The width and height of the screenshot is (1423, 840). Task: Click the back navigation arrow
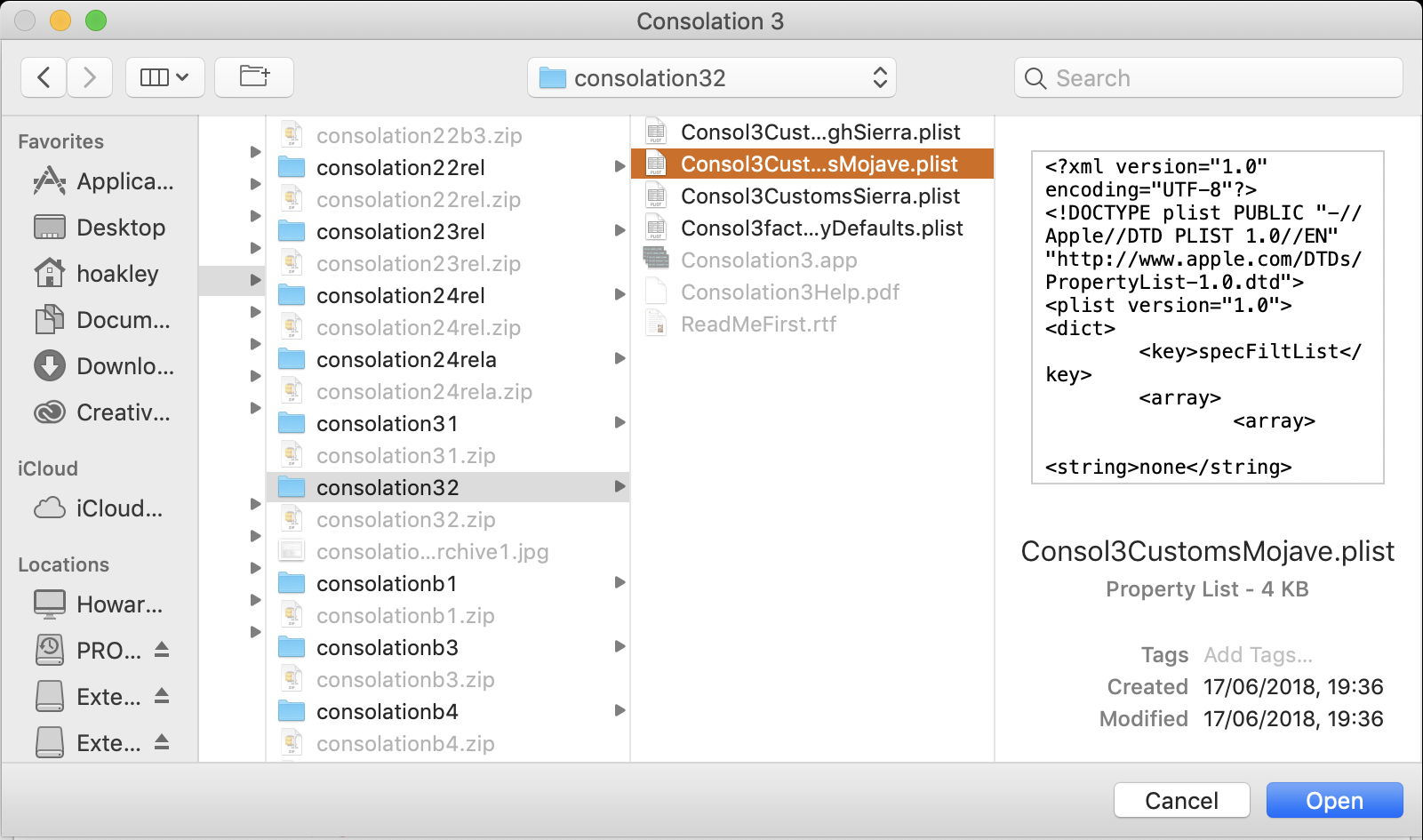coord(44,77)
